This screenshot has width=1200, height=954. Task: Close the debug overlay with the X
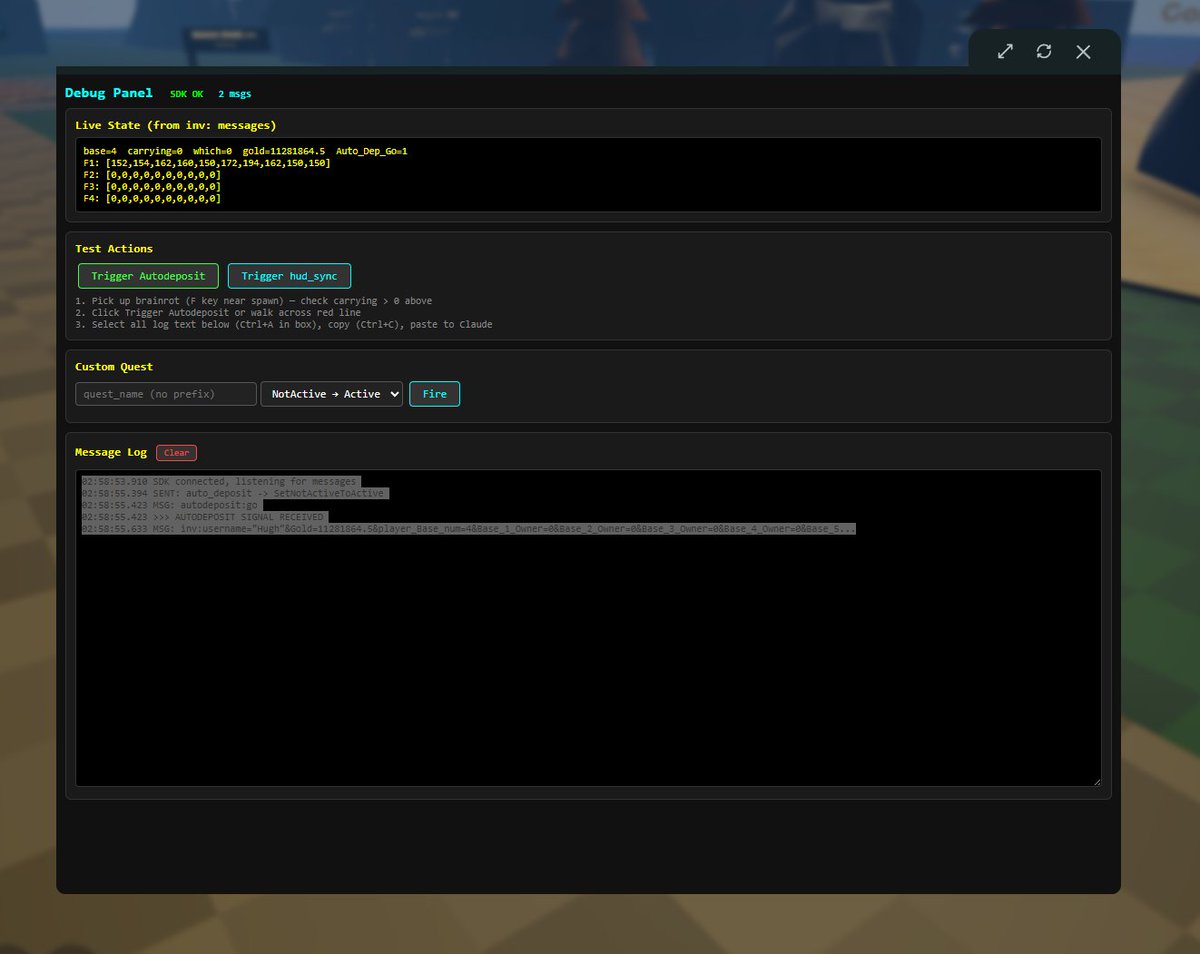(1083, 52)
